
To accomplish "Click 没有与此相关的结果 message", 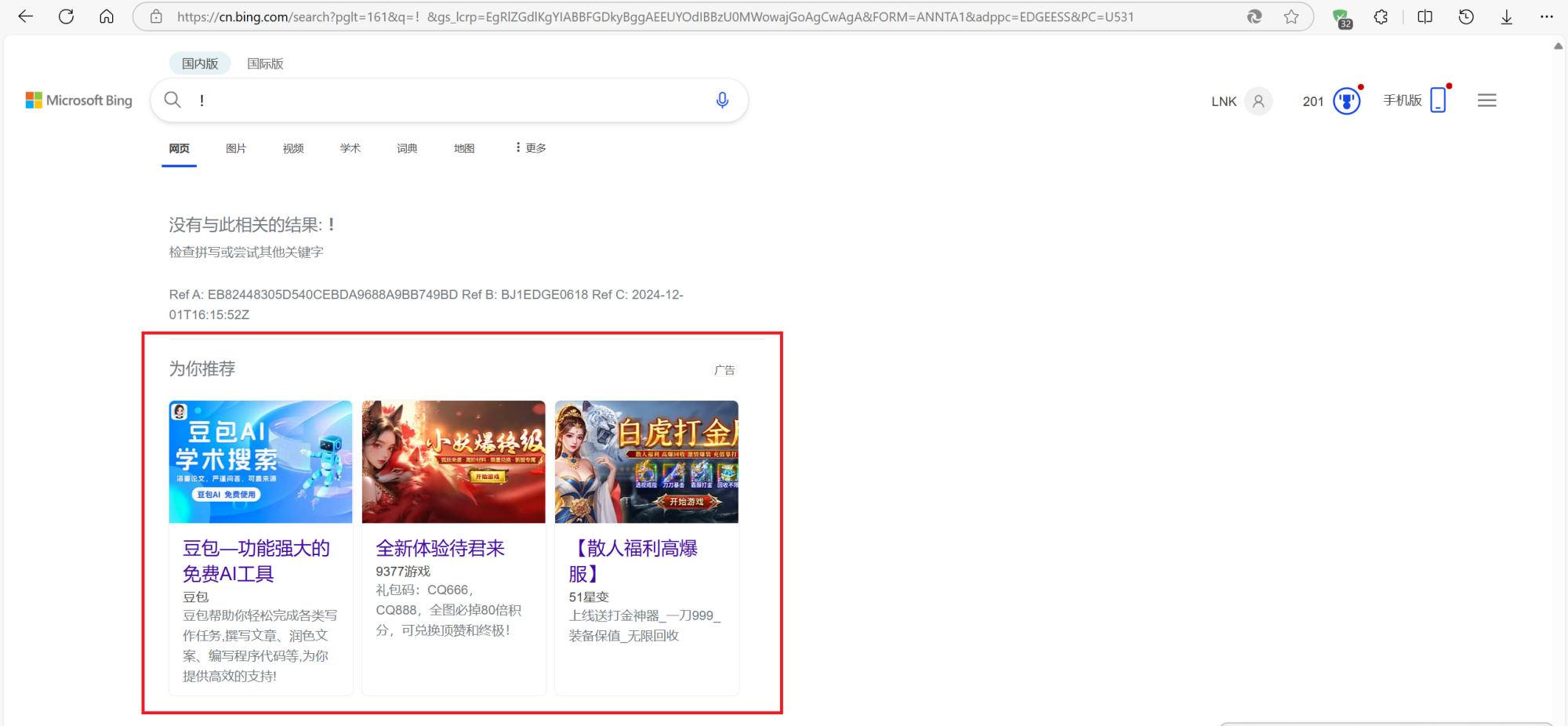I will [252, 225].
